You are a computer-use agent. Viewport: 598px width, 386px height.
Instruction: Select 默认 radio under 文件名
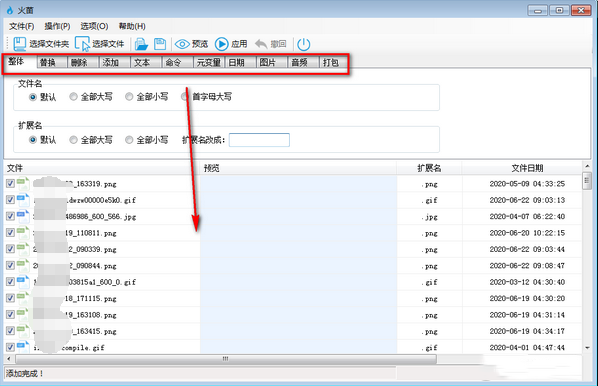click(x=33, y=97)
